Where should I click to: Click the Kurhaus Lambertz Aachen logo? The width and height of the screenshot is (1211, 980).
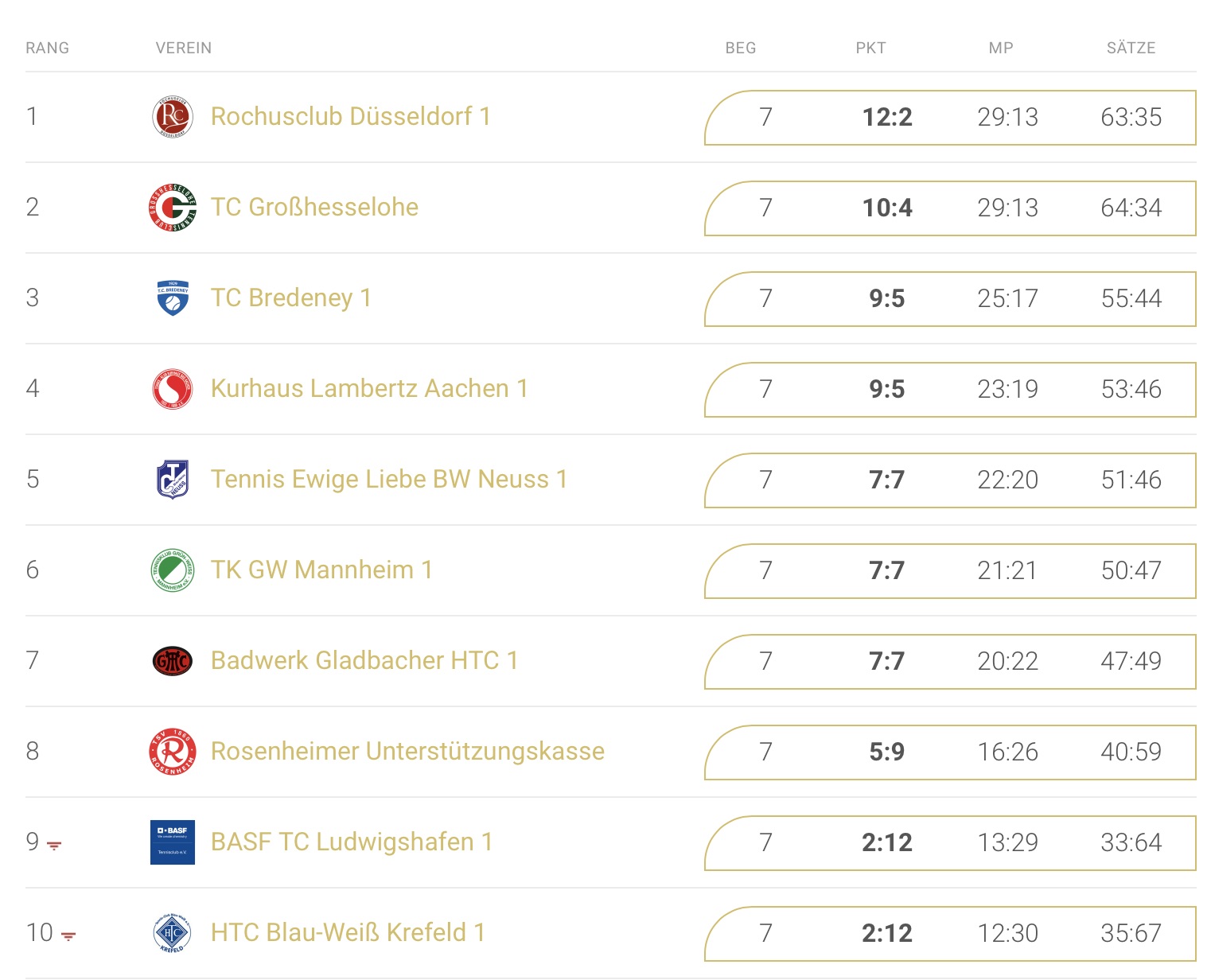tap(173, 389)
